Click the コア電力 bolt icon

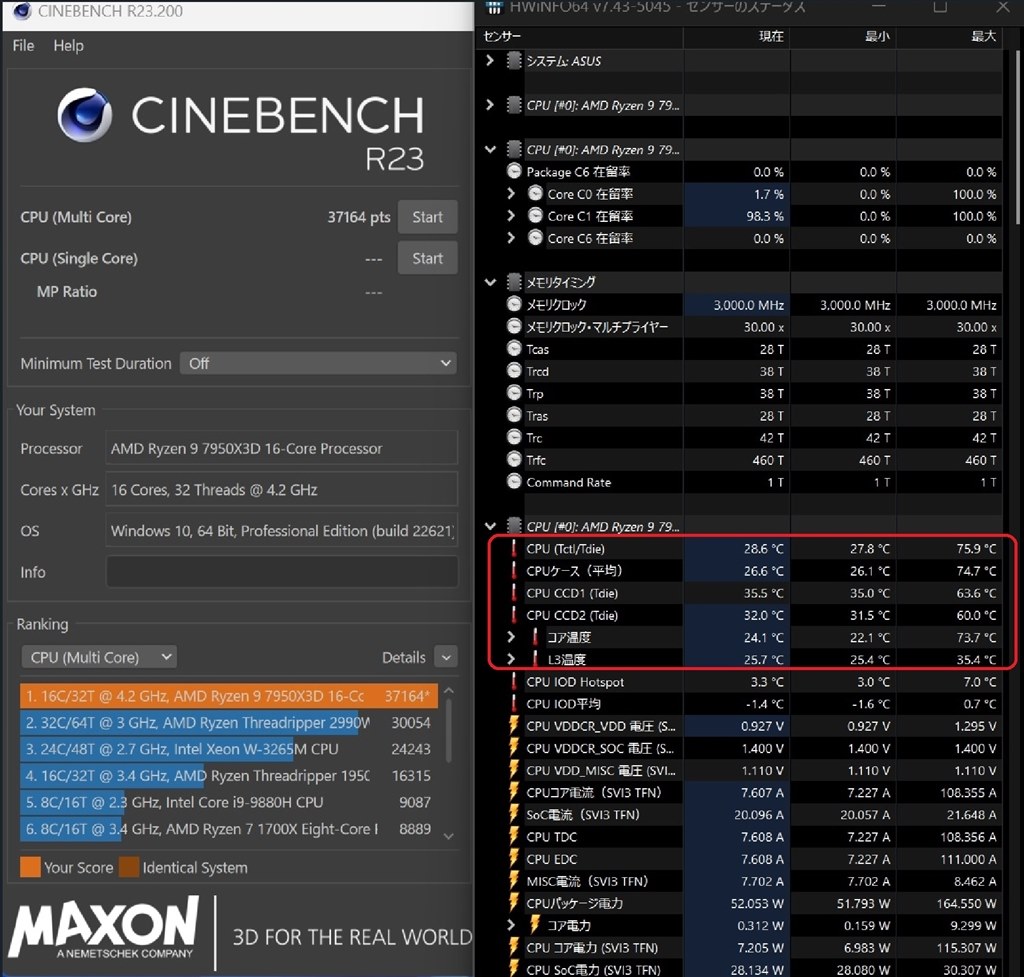tap(535, 925)
